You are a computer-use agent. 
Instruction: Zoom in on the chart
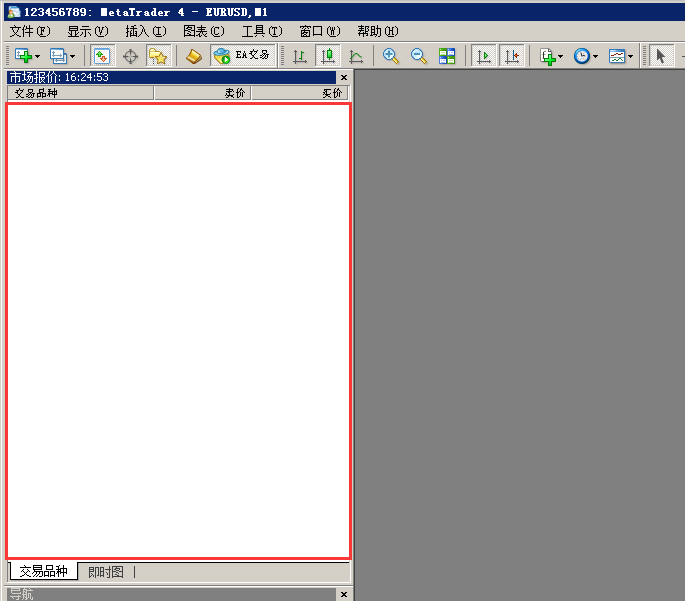click(391, 56)
